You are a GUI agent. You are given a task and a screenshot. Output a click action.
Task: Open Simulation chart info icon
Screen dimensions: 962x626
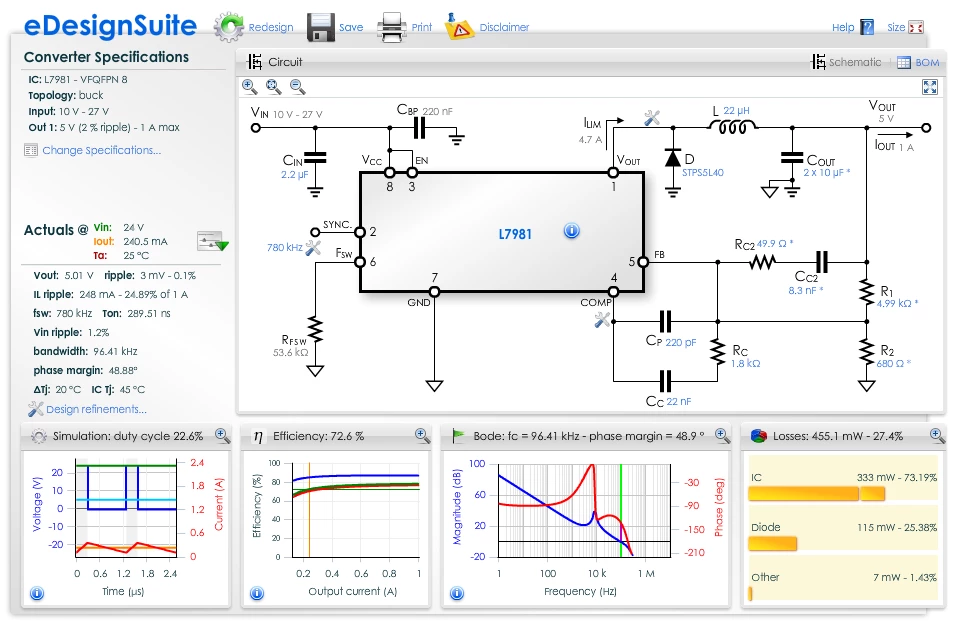pos(37,593)
